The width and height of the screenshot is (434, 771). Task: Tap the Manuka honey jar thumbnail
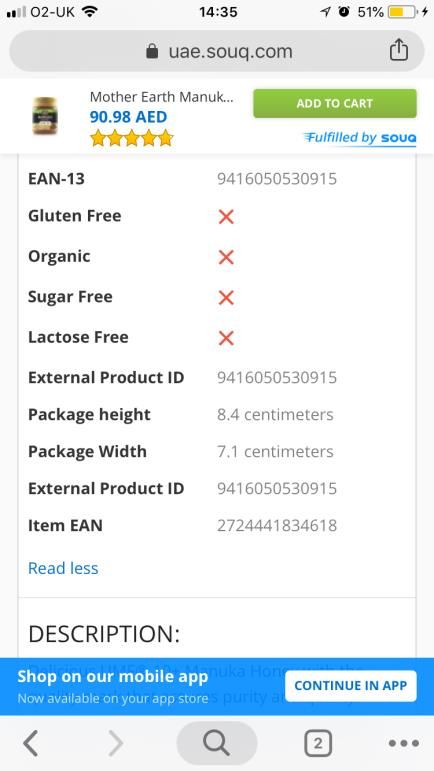click(x=45, y=117)
